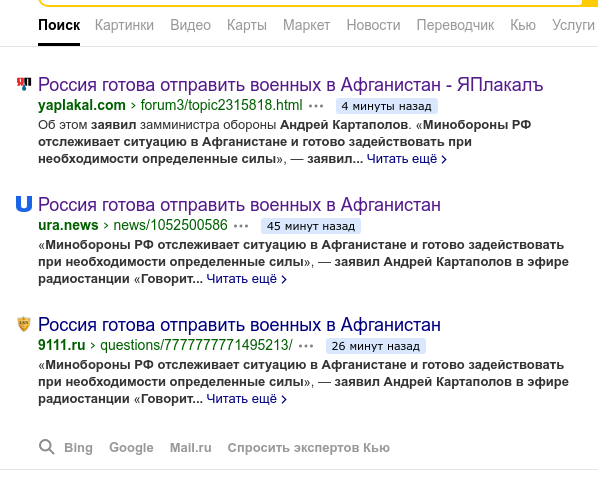Click the ura.news domain link
Screen dimensions: 598x481
[68, 225]
